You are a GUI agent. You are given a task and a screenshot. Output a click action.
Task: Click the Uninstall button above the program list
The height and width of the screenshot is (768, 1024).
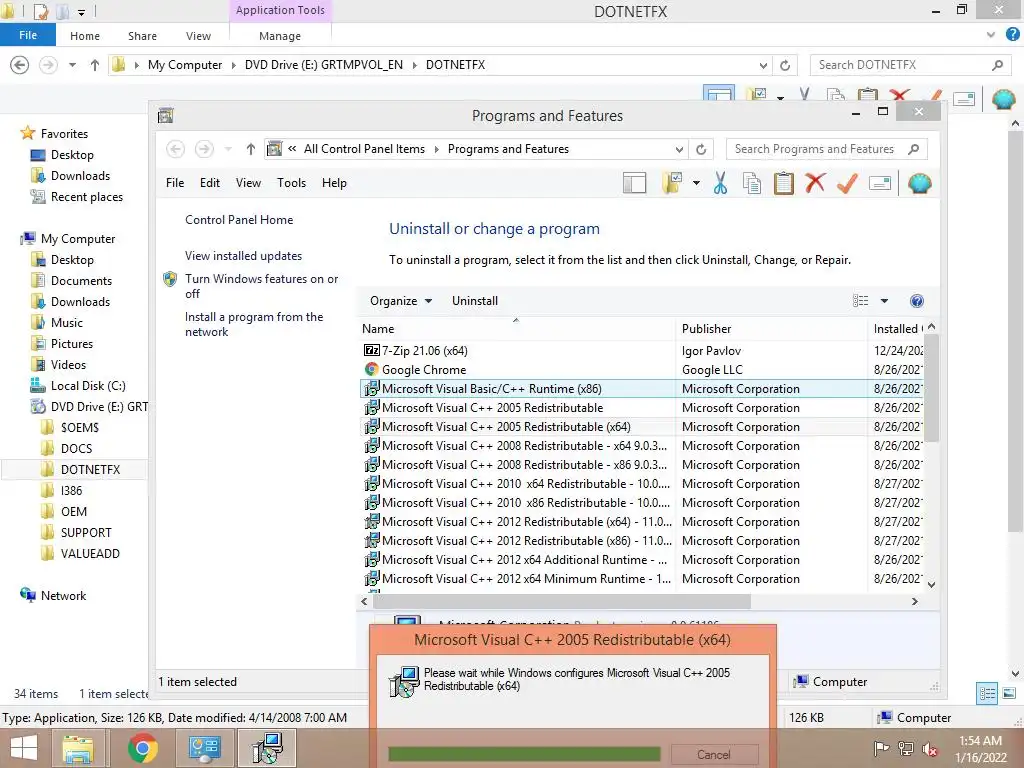pos(475,301)
